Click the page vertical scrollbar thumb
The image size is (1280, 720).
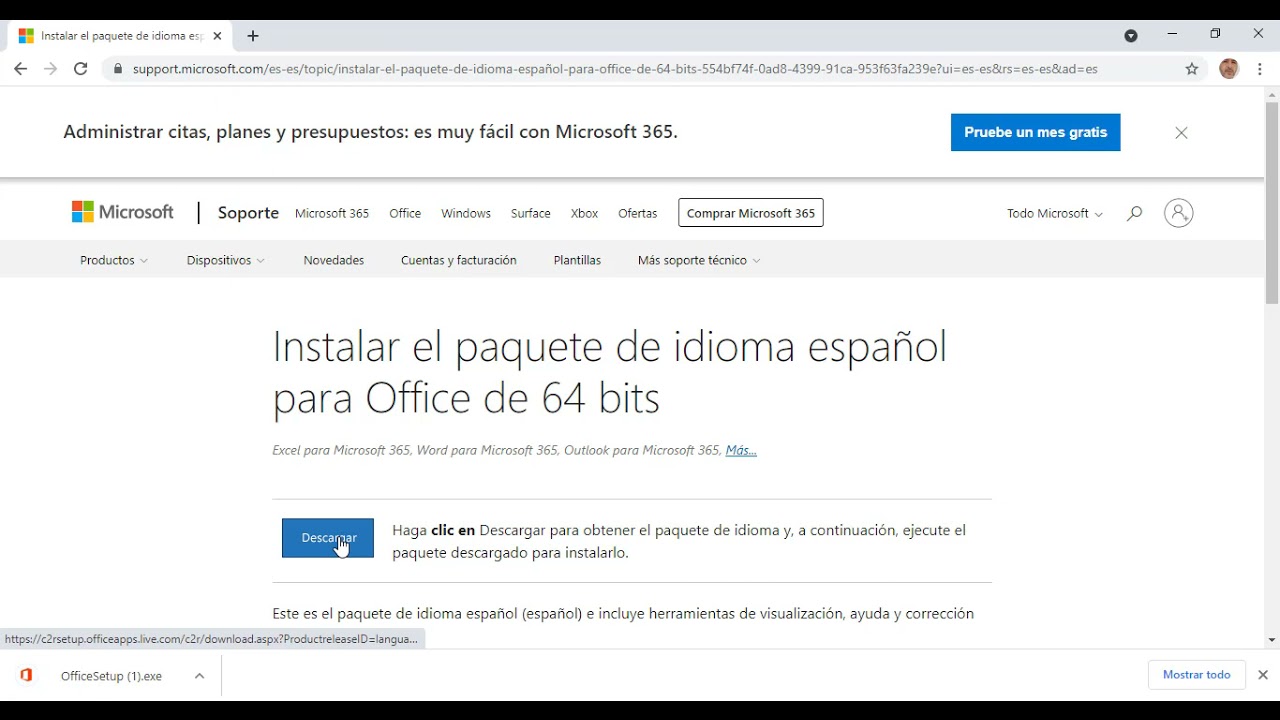click(x=1272, y=203)
